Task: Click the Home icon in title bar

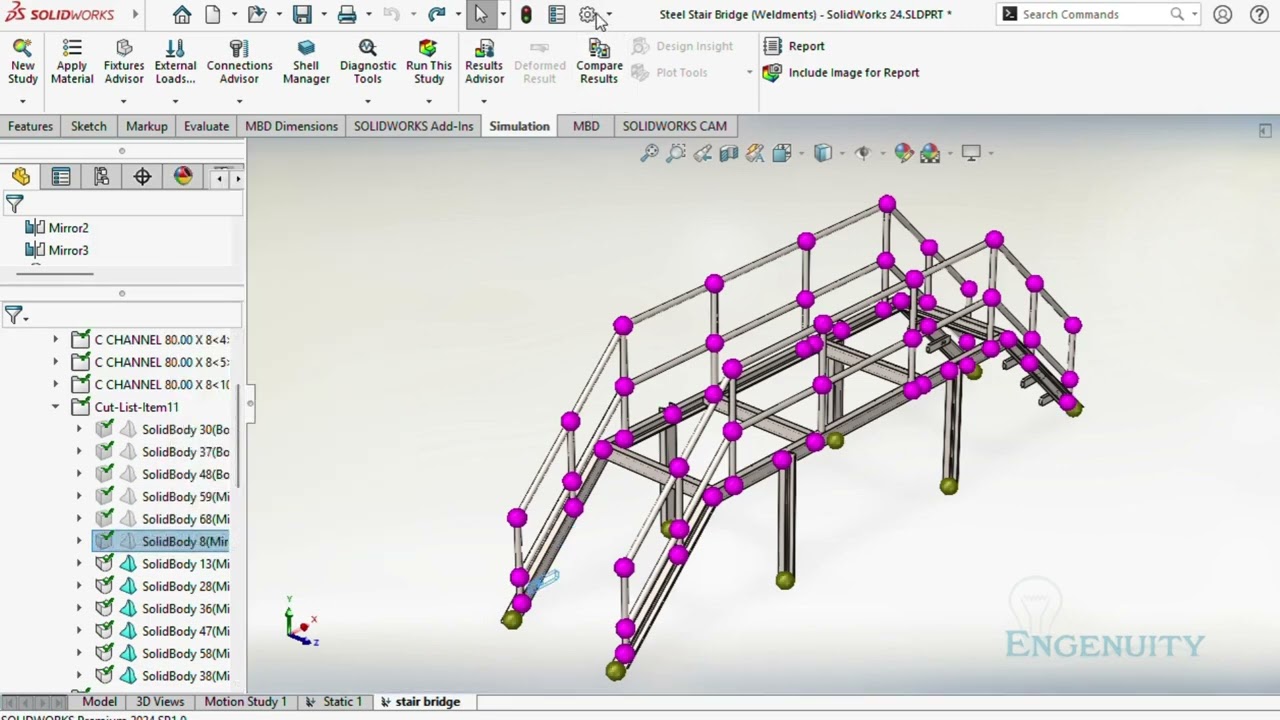Action: coord(182,15)
